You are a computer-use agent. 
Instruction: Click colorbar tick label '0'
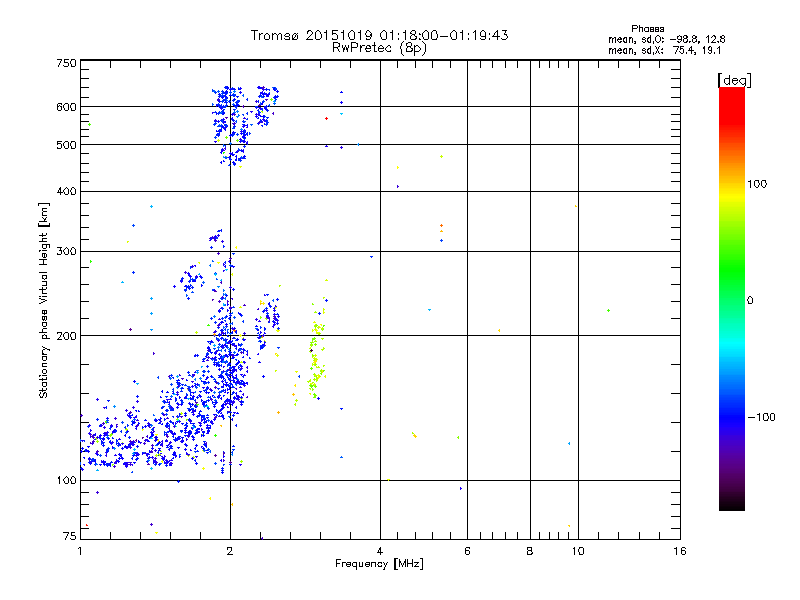(750, 301)
